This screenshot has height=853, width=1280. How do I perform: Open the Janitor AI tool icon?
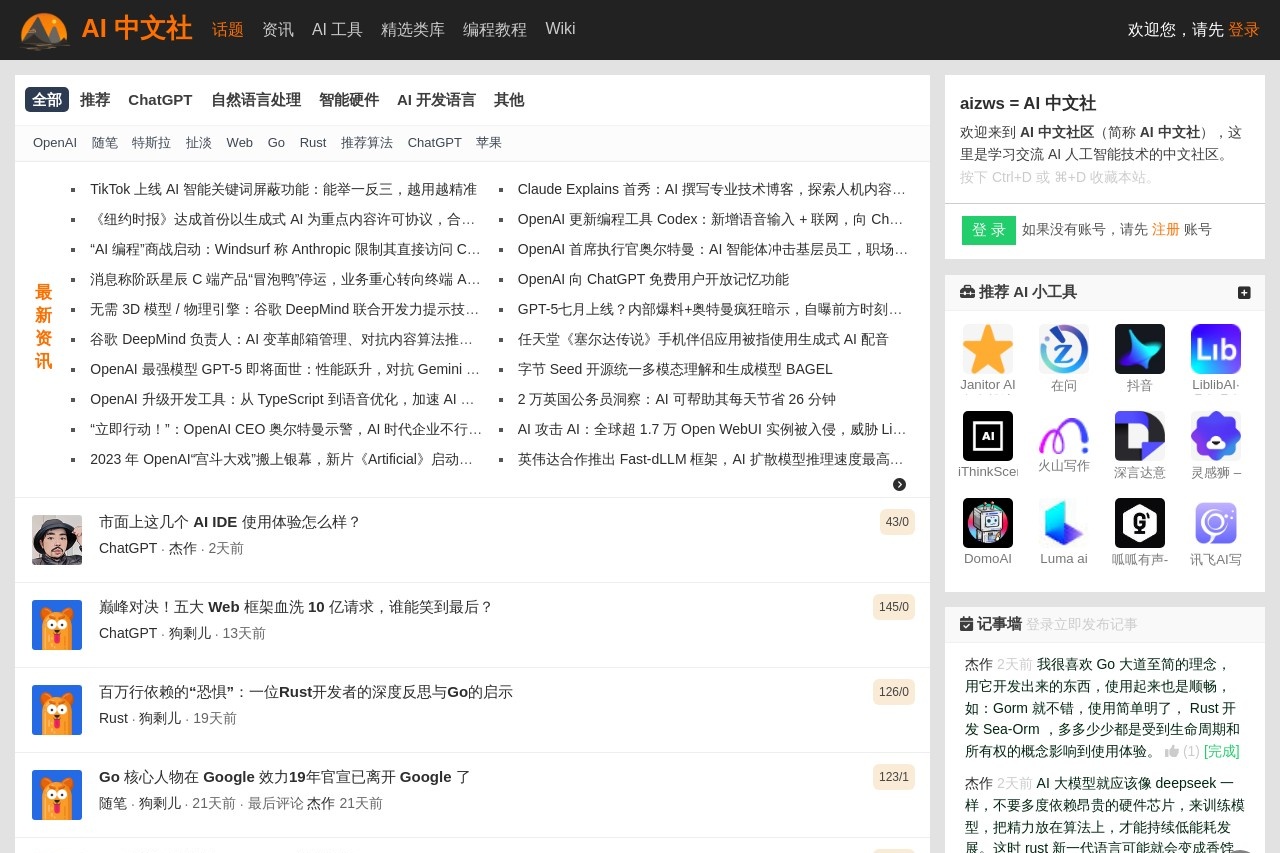pos(988,349)
